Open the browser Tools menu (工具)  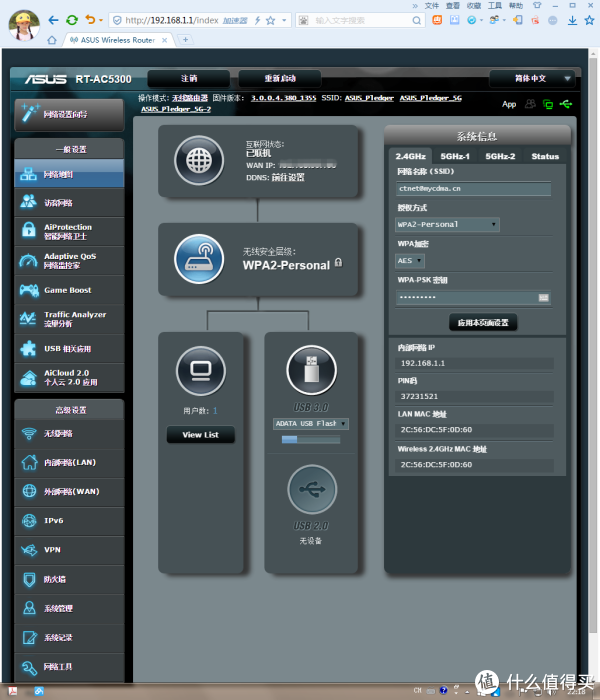point(495,5)
